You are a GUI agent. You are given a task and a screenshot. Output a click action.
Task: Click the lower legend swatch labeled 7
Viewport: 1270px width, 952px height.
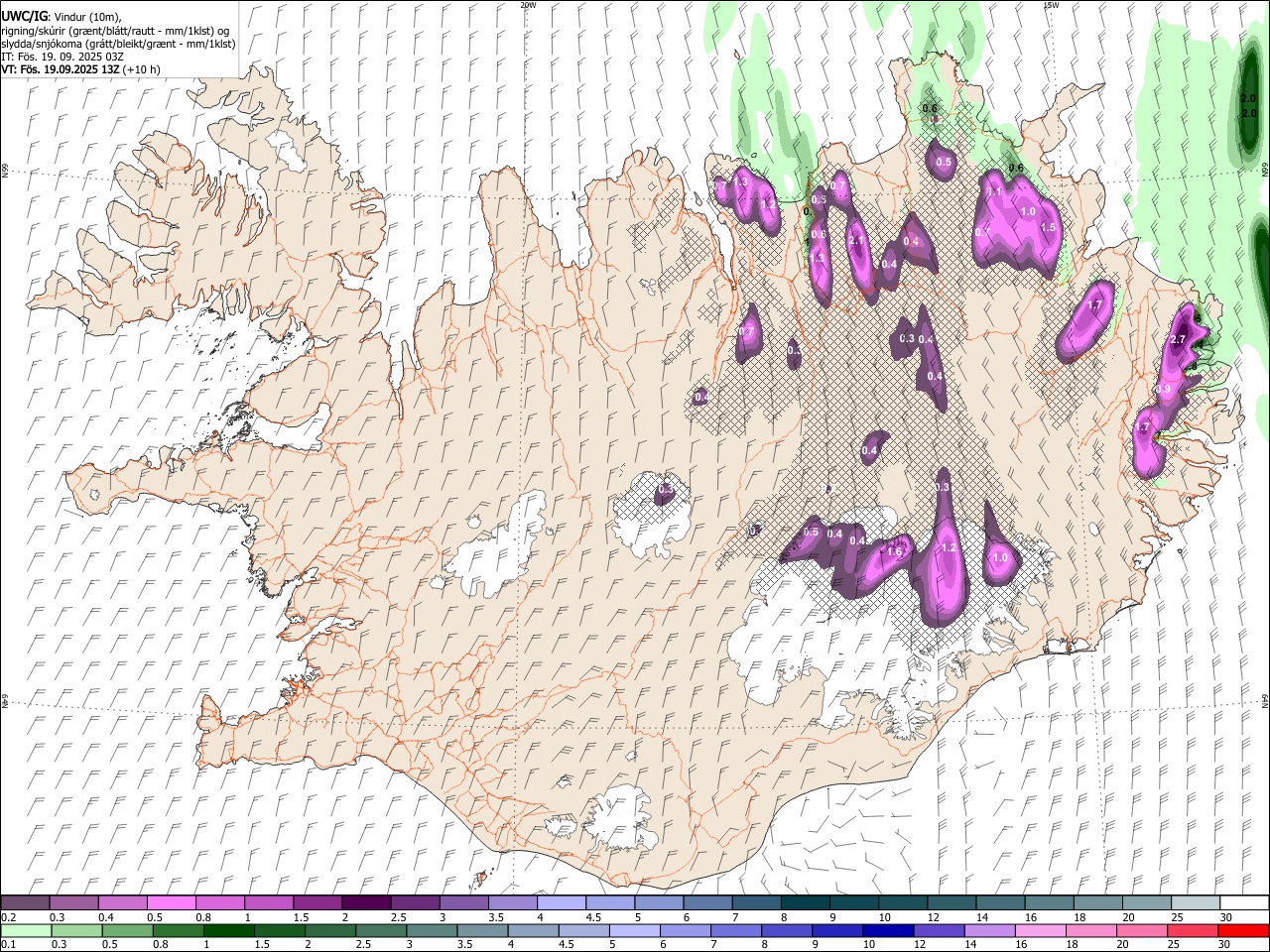[x=734, y=930]
